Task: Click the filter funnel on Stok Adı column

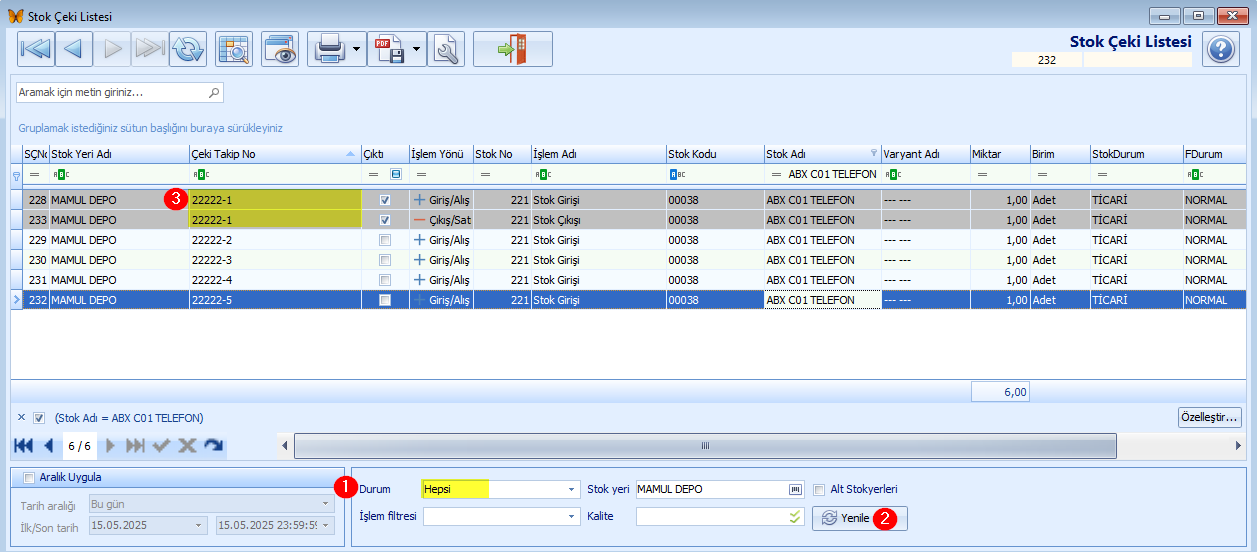Action: 874,154
